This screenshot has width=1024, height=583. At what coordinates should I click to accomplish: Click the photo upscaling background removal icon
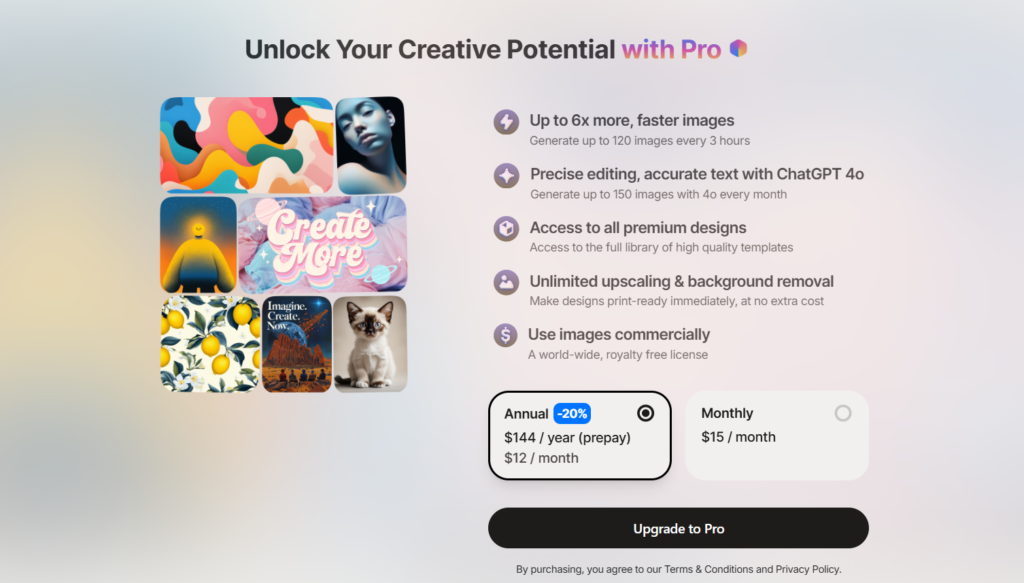click(506, 283)
